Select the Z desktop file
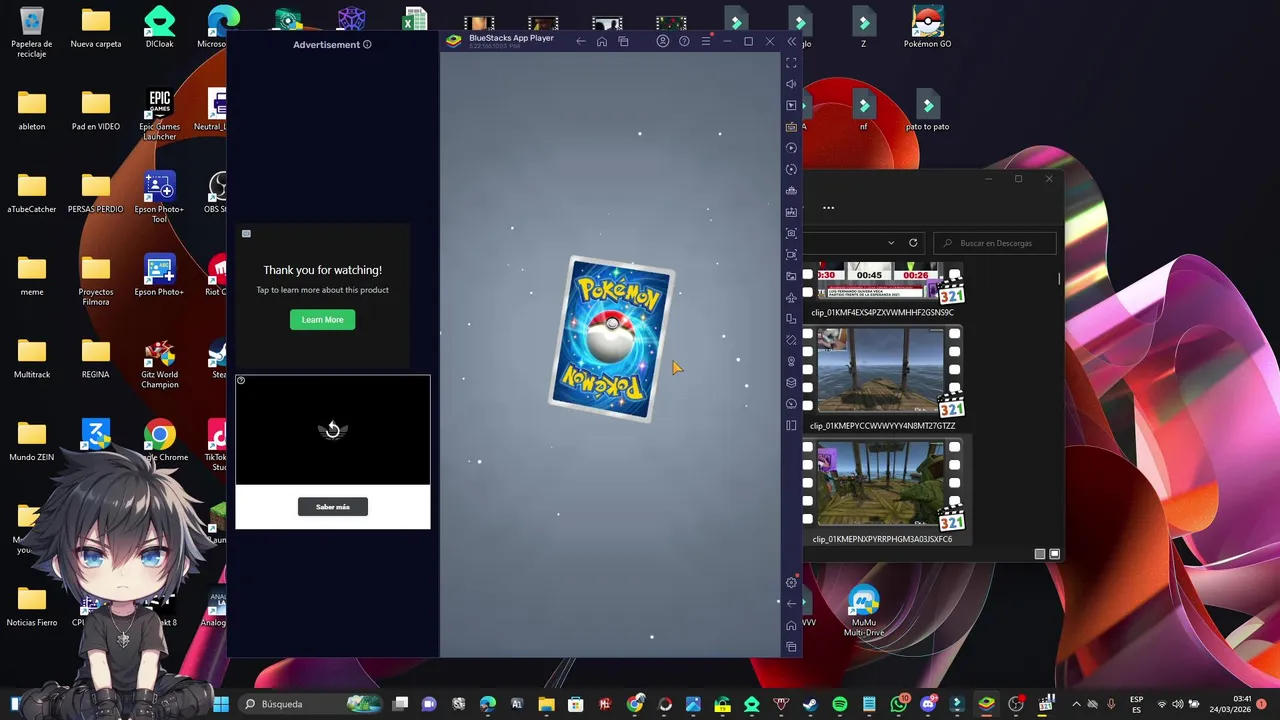1280x720 pixels. [864, 27]
